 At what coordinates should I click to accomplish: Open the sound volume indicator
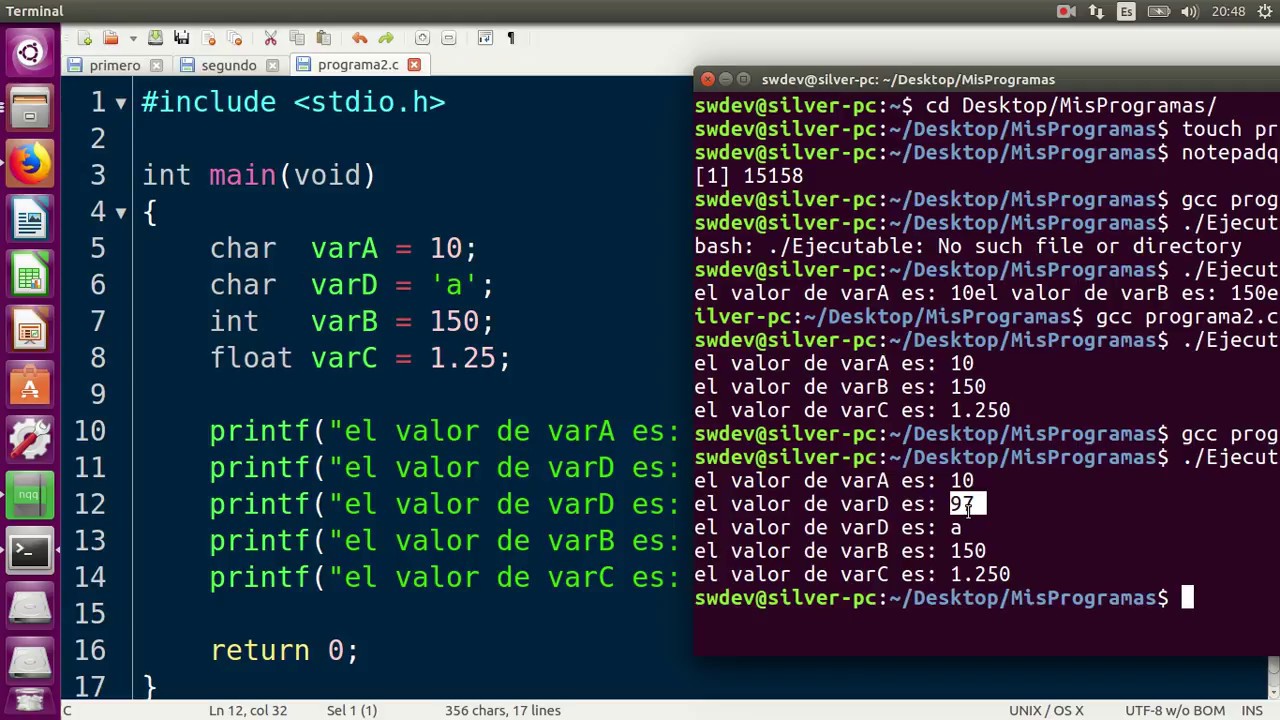[x=1189, y=11]
